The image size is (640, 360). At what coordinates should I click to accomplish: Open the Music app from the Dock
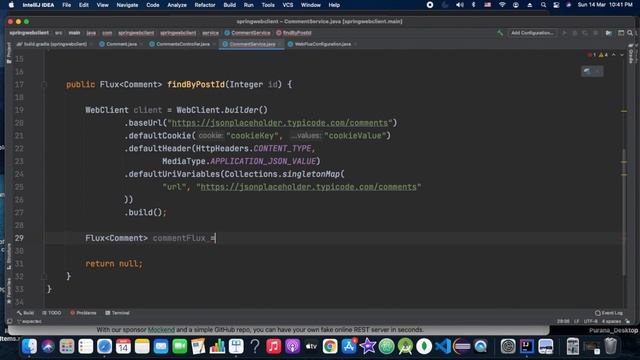point(273,347)
